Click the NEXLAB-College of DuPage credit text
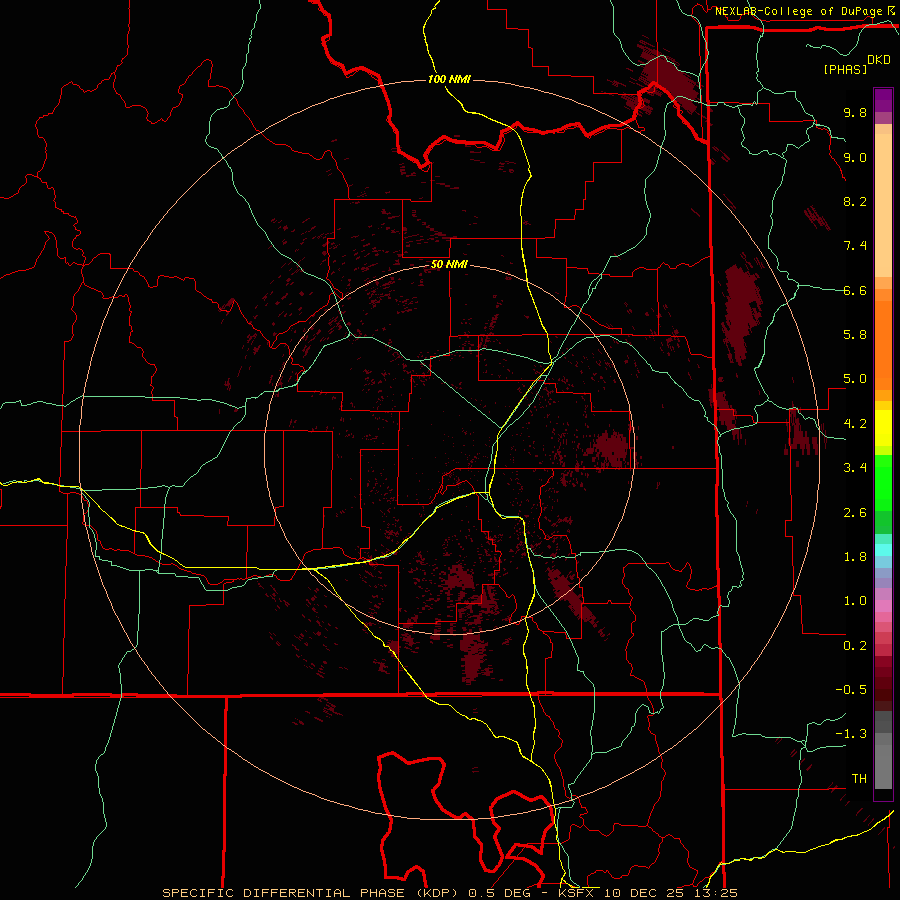900x900 pixels. tap(798, 11)
